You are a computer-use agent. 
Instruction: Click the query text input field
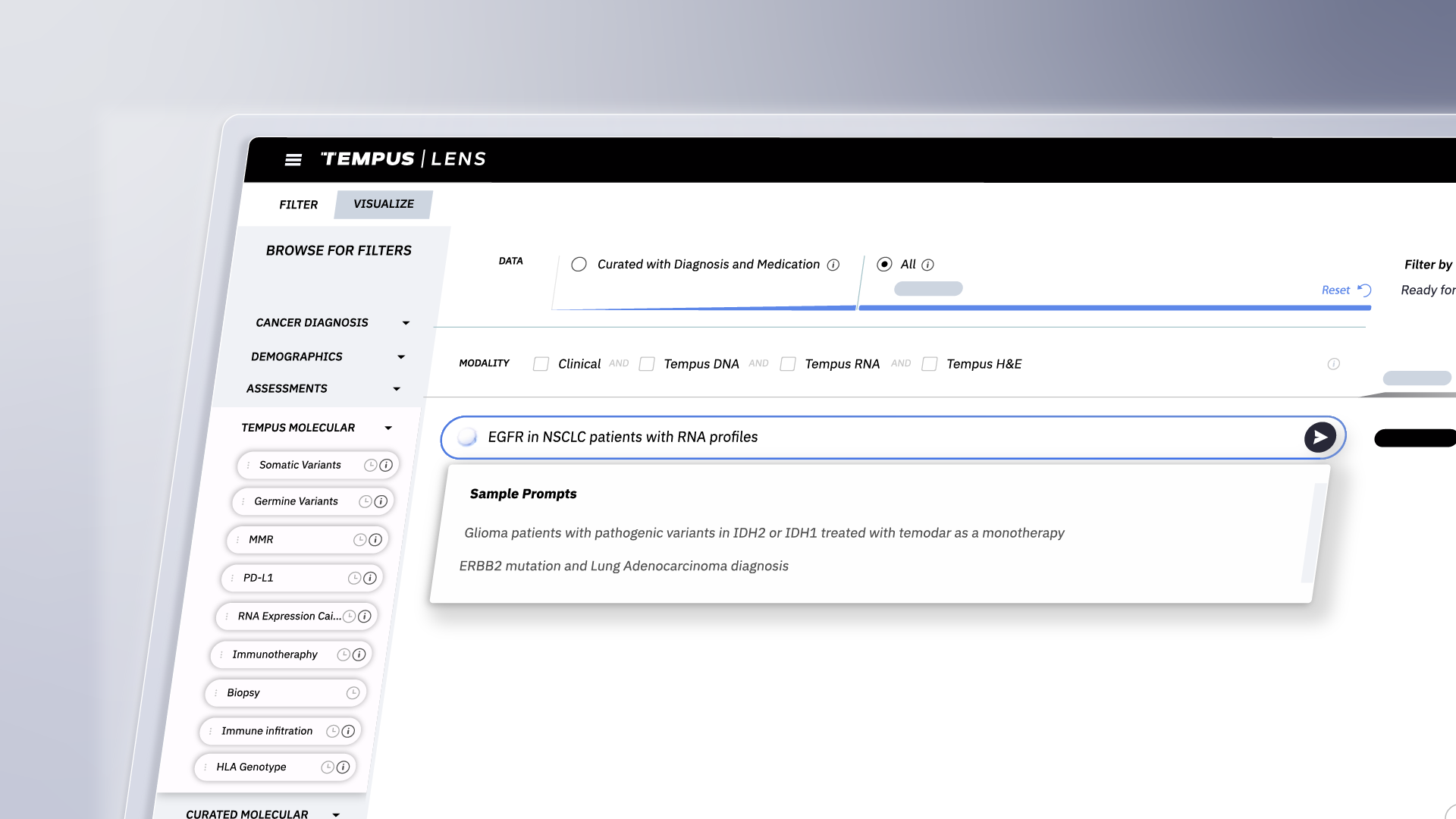coord(893,437)
